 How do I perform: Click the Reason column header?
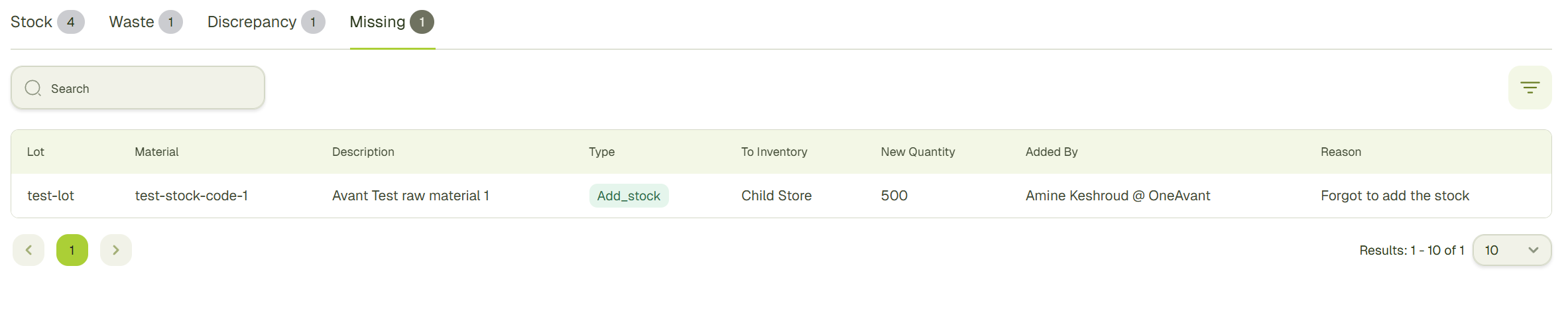coord(1341,152)
